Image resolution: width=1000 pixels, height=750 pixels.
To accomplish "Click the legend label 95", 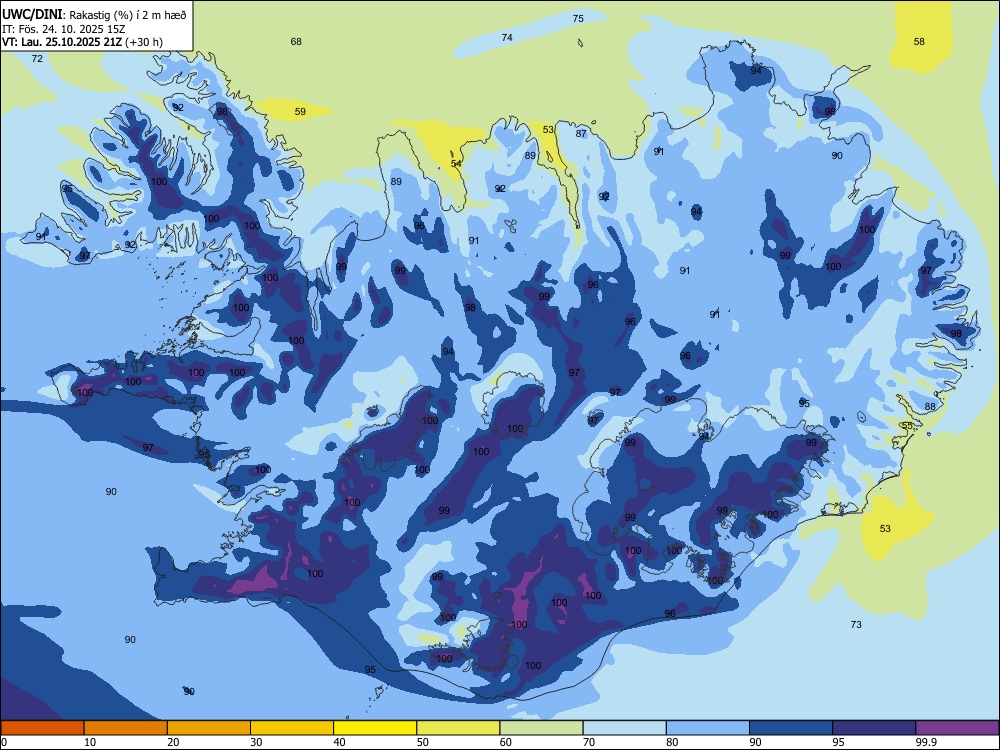I will (839, 742).
